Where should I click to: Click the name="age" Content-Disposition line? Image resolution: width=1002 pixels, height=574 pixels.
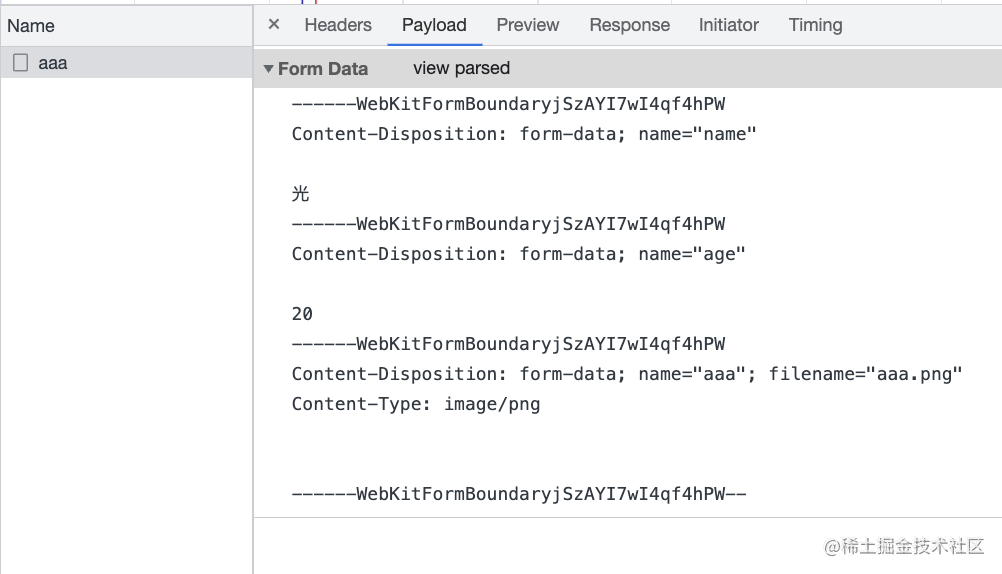point(518,254)
